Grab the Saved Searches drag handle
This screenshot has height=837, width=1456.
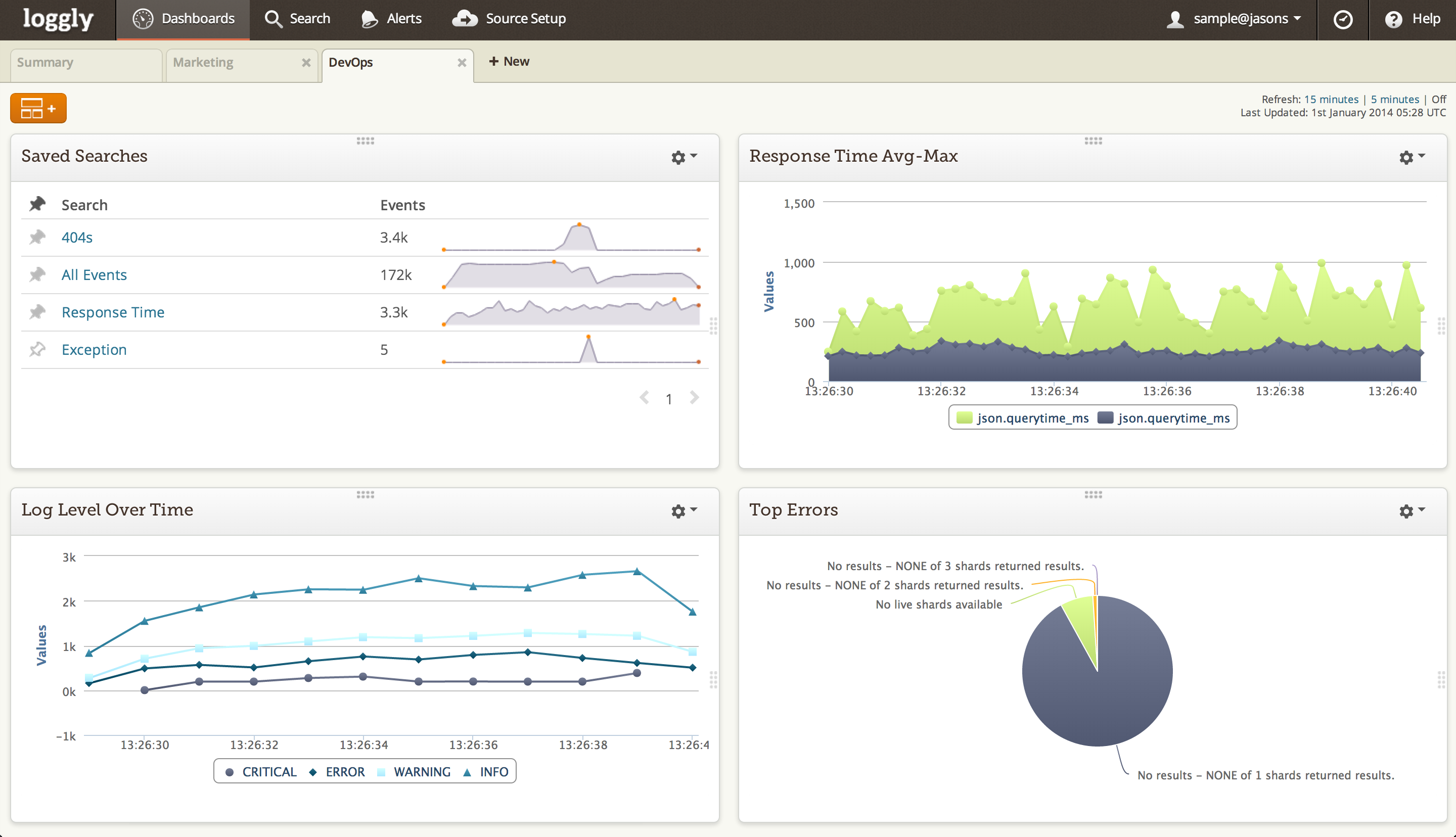pos(365,141)
